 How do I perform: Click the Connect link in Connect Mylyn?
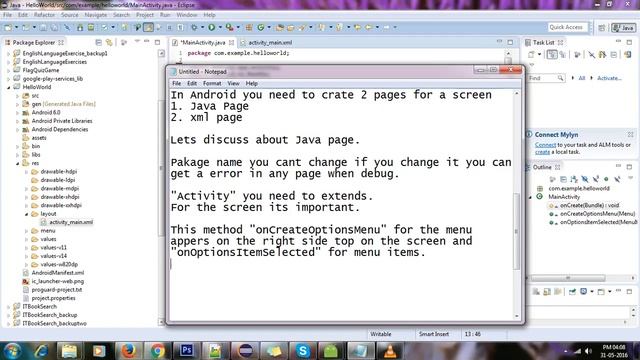click(545, 145)
